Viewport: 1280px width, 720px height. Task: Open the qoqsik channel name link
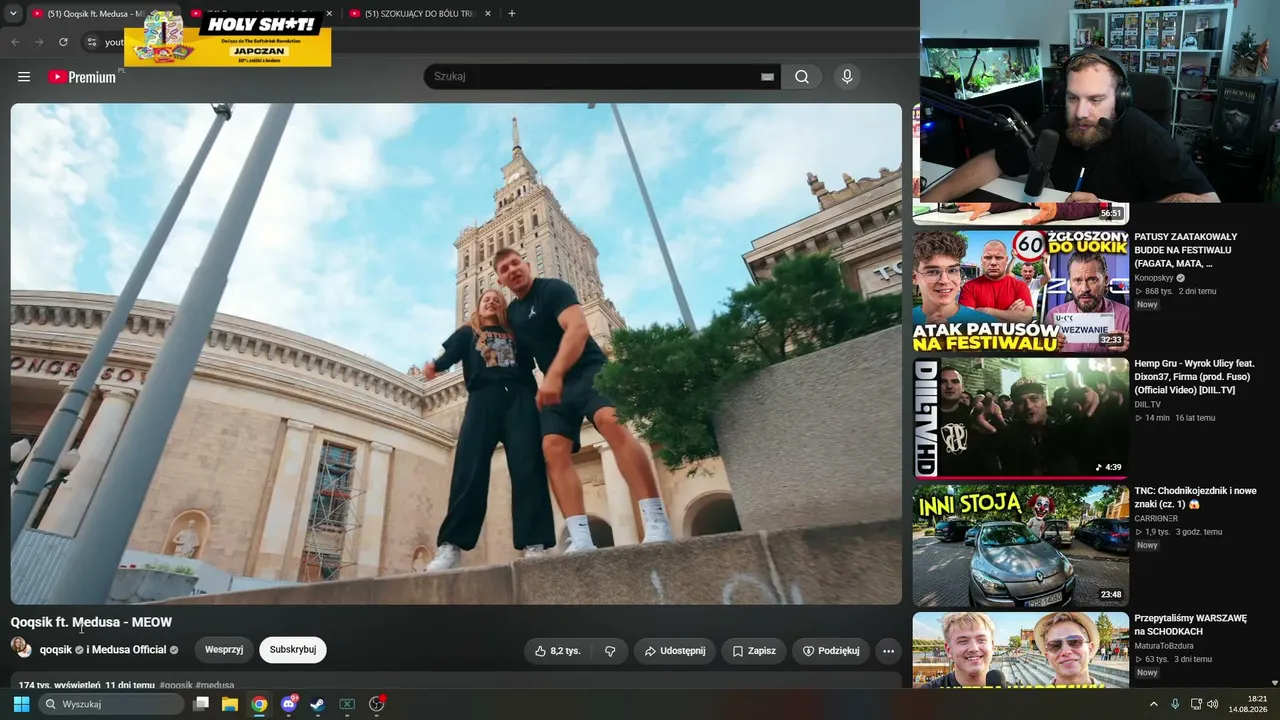[x=56, y=650]
